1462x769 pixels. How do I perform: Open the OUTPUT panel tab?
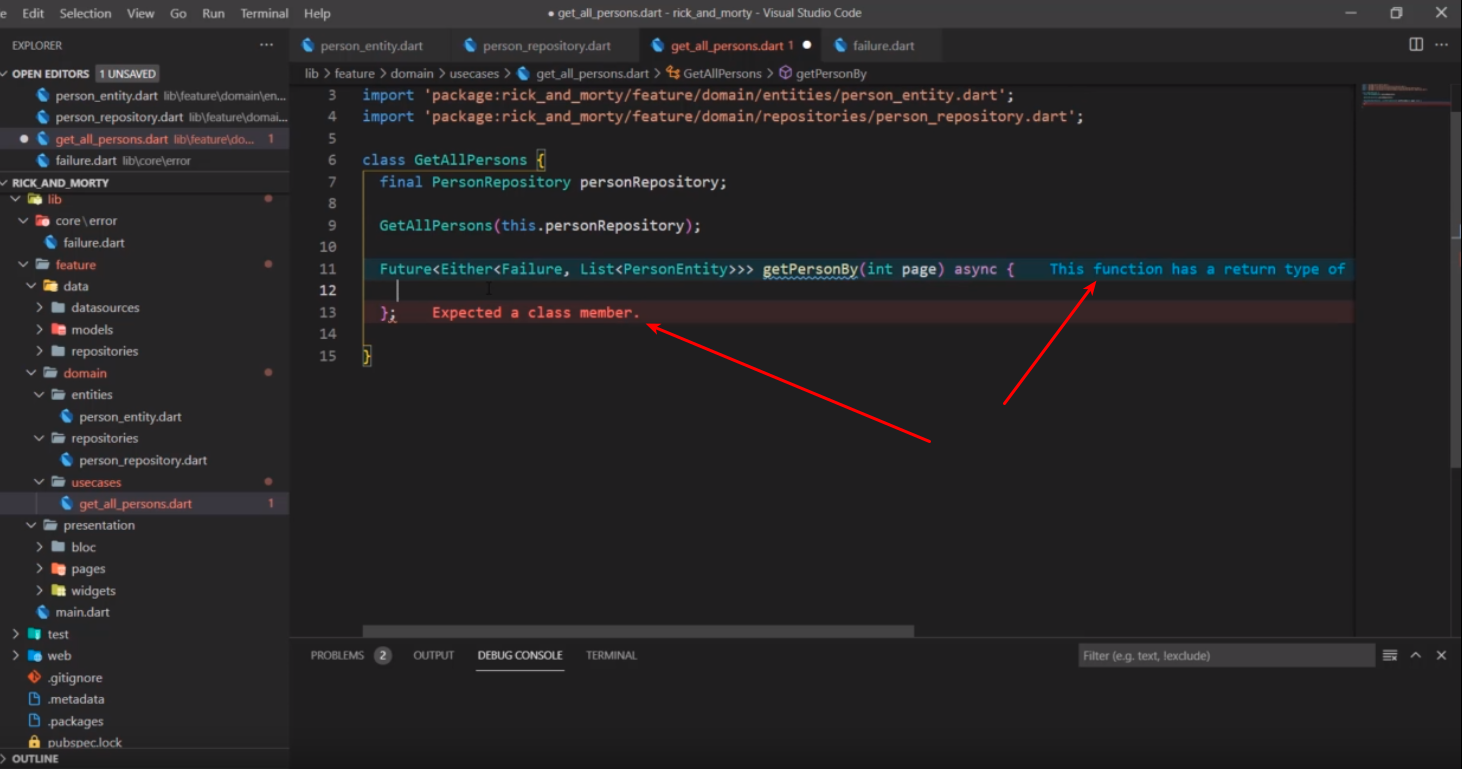tap(434, 655)
